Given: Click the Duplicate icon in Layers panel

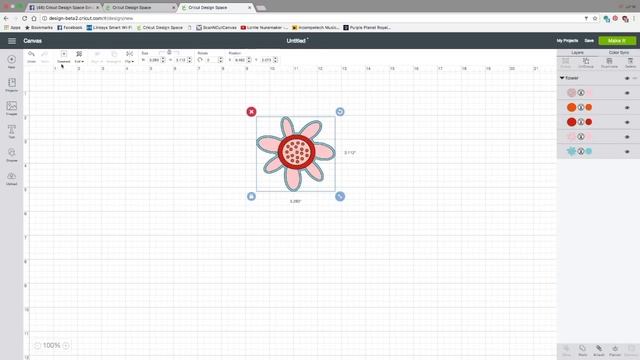Looking at the screenshot, I should pos(609,63).
